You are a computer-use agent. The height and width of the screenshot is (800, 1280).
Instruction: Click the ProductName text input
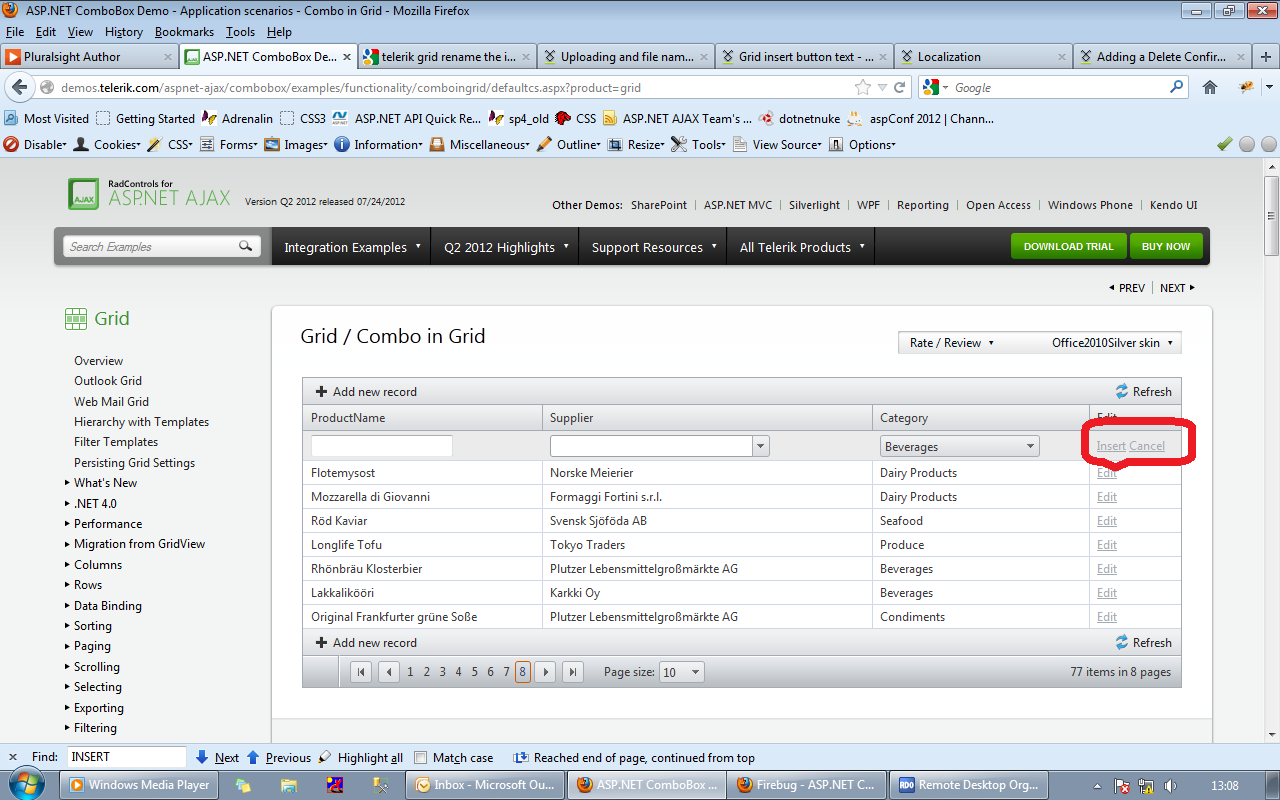pos(382,446)
